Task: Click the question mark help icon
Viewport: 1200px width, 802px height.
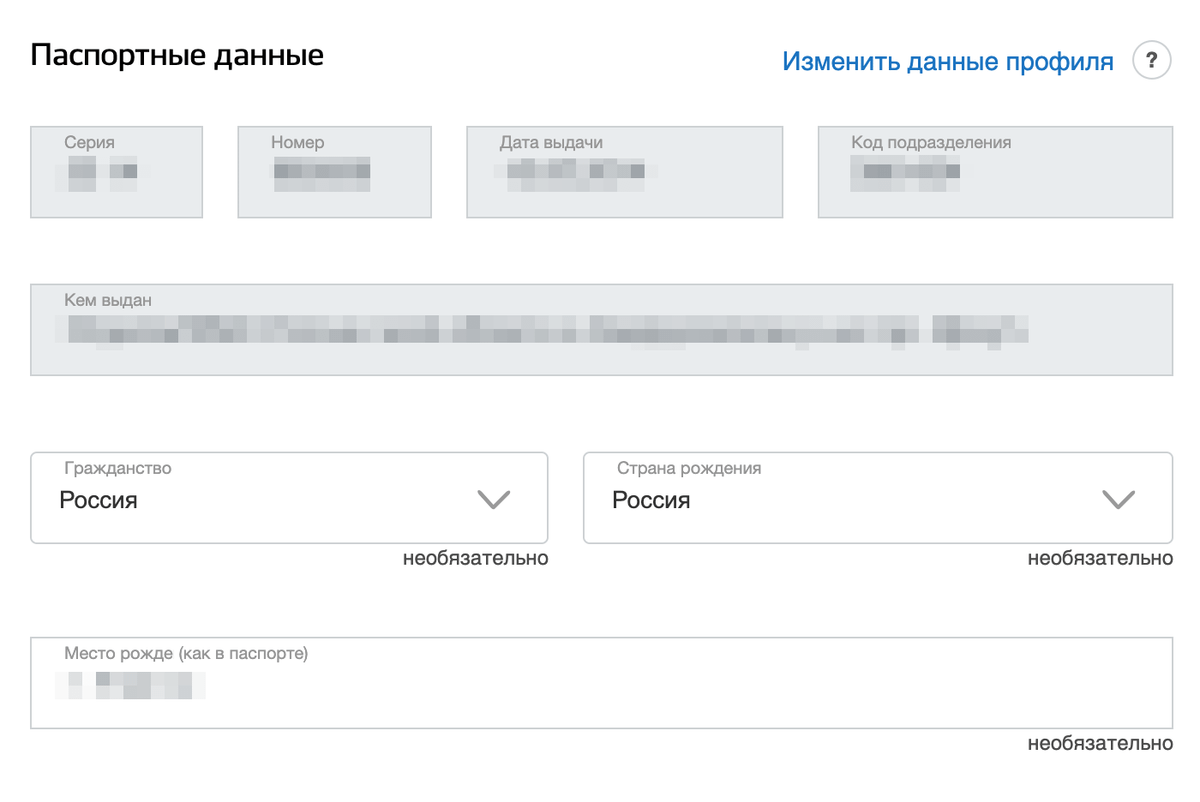Action: click(x=1151, y=61)
